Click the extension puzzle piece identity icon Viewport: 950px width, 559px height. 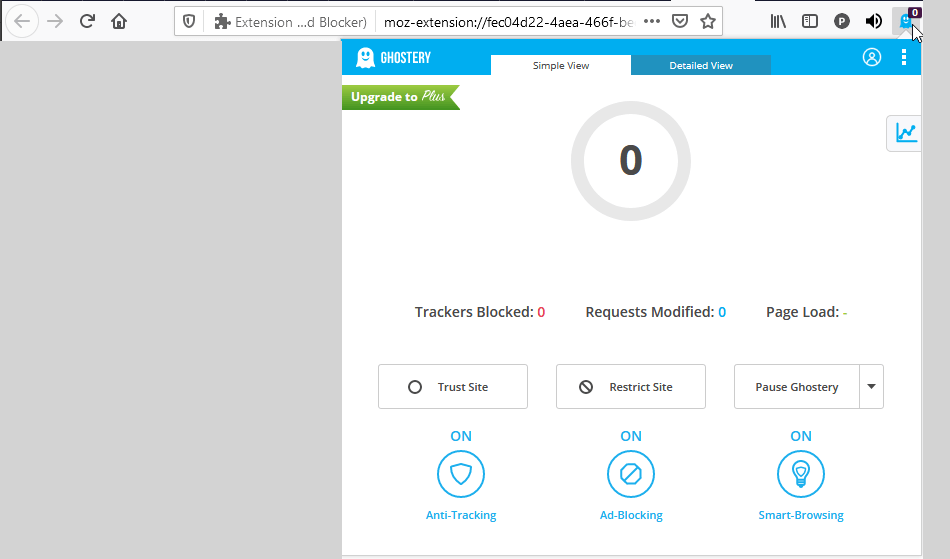click(222, 22)
